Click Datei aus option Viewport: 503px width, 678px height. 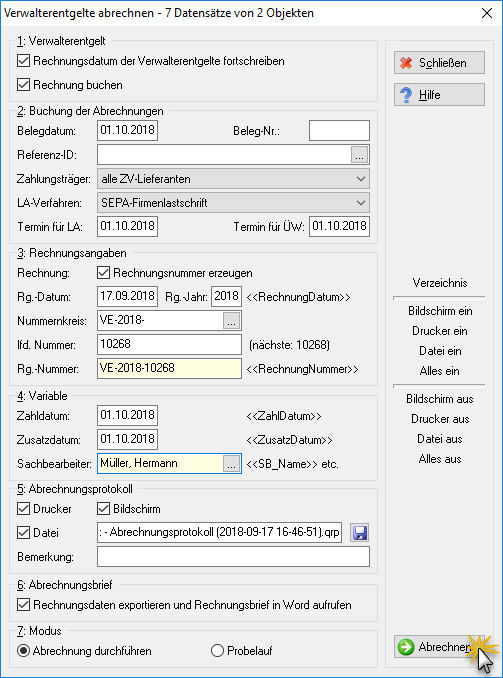pyautogui.click(x=439, y=439)
